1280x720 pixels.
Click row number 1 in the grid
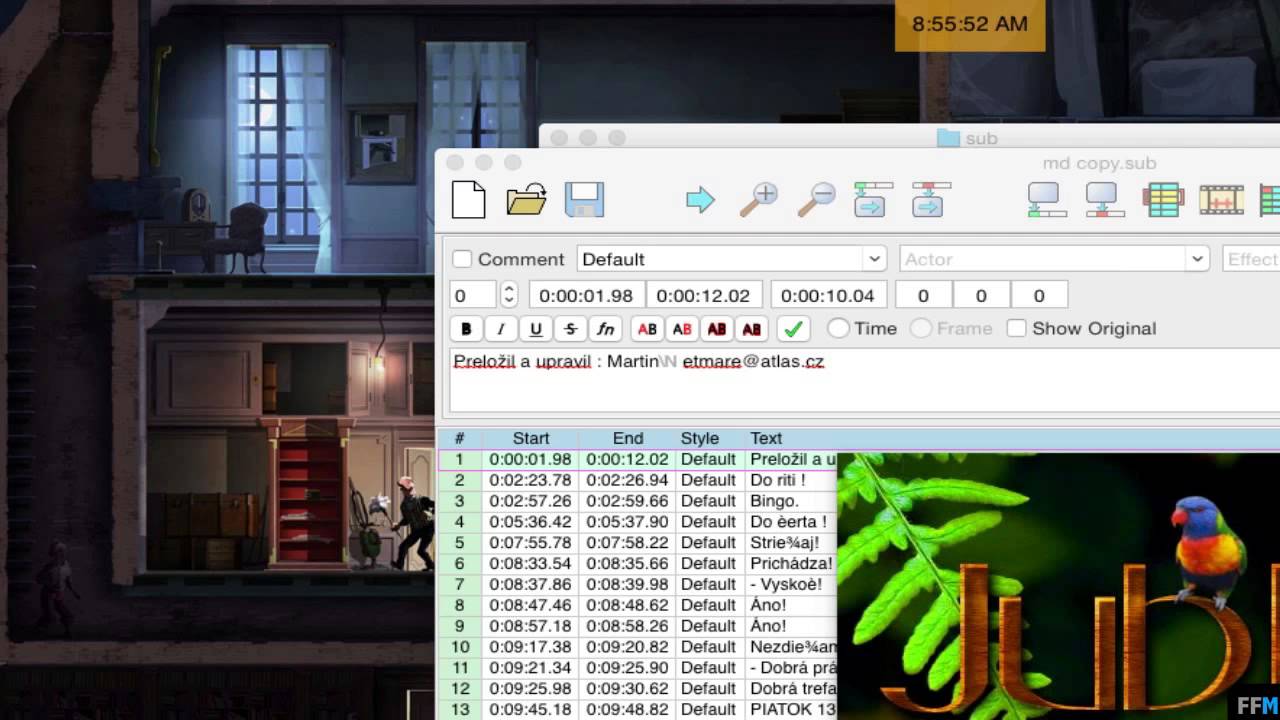460,460
